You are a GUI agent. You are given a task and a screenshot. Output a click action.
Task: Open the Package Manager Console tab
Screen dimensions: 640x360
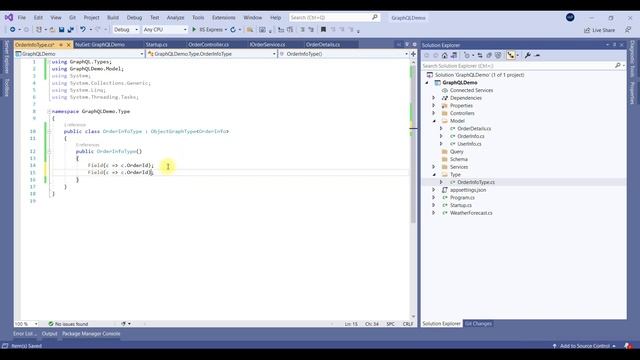tap(91, 334)
